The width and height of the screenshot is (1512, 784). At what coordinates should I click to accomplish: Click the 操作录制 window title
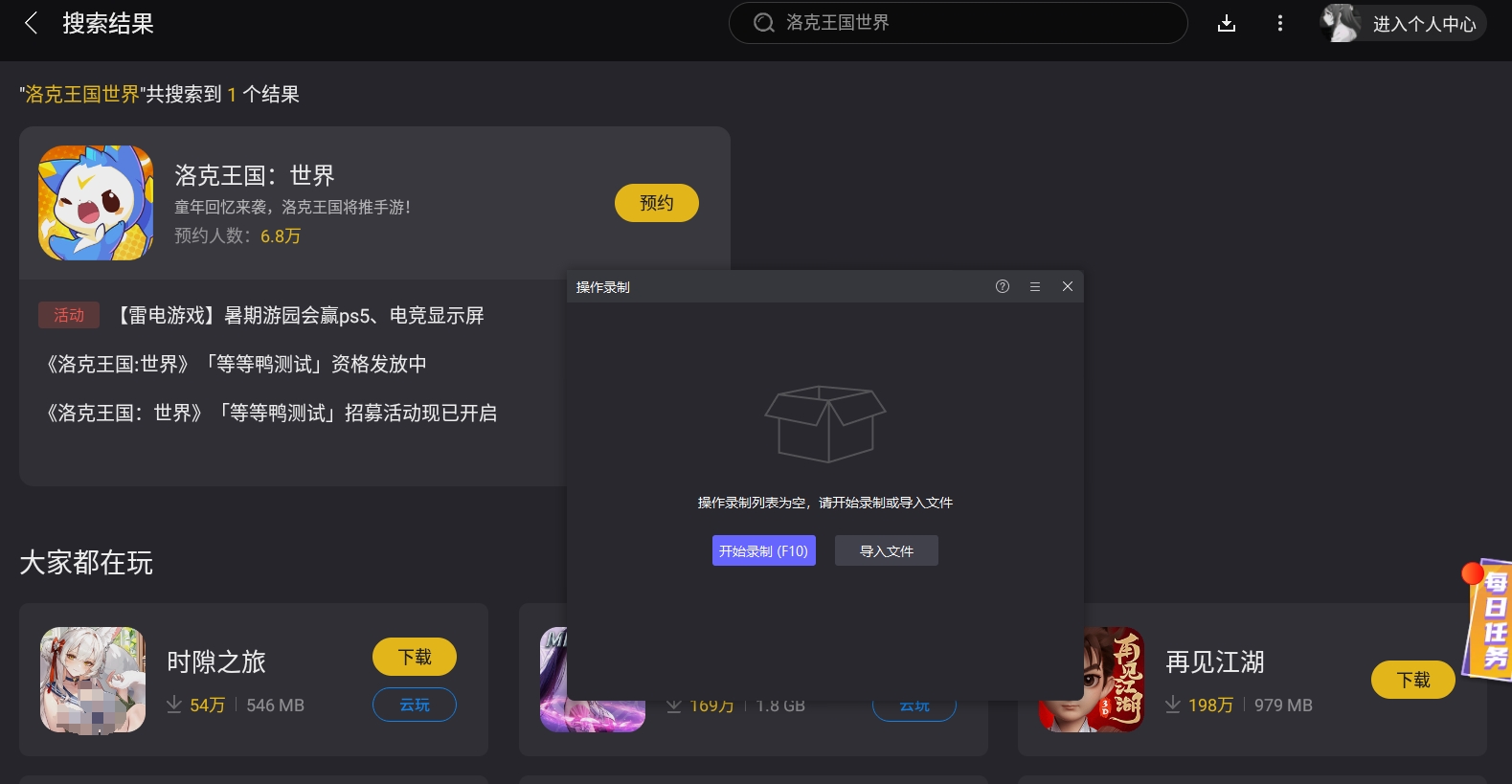pos(603,287)
